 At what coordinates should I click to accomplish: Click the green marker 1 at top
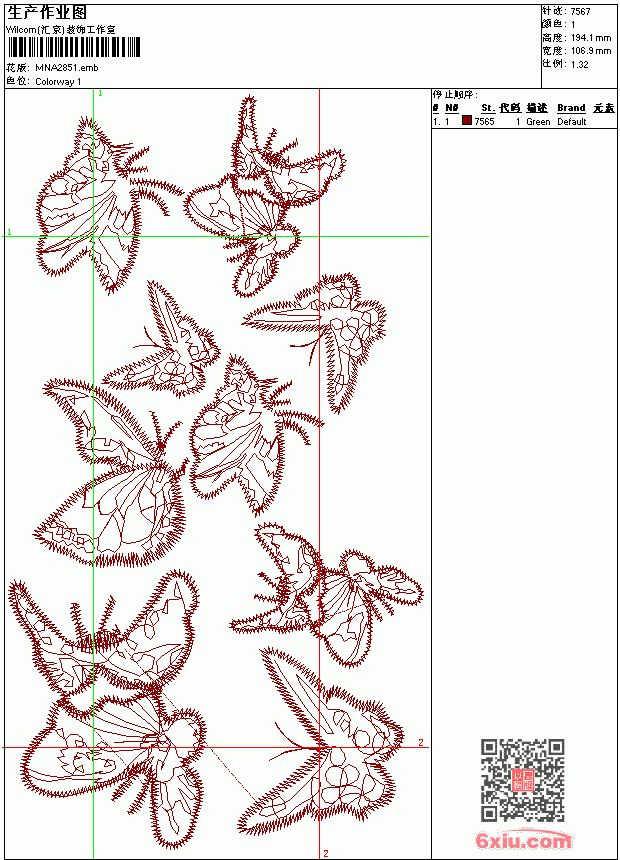click(100, 94)
